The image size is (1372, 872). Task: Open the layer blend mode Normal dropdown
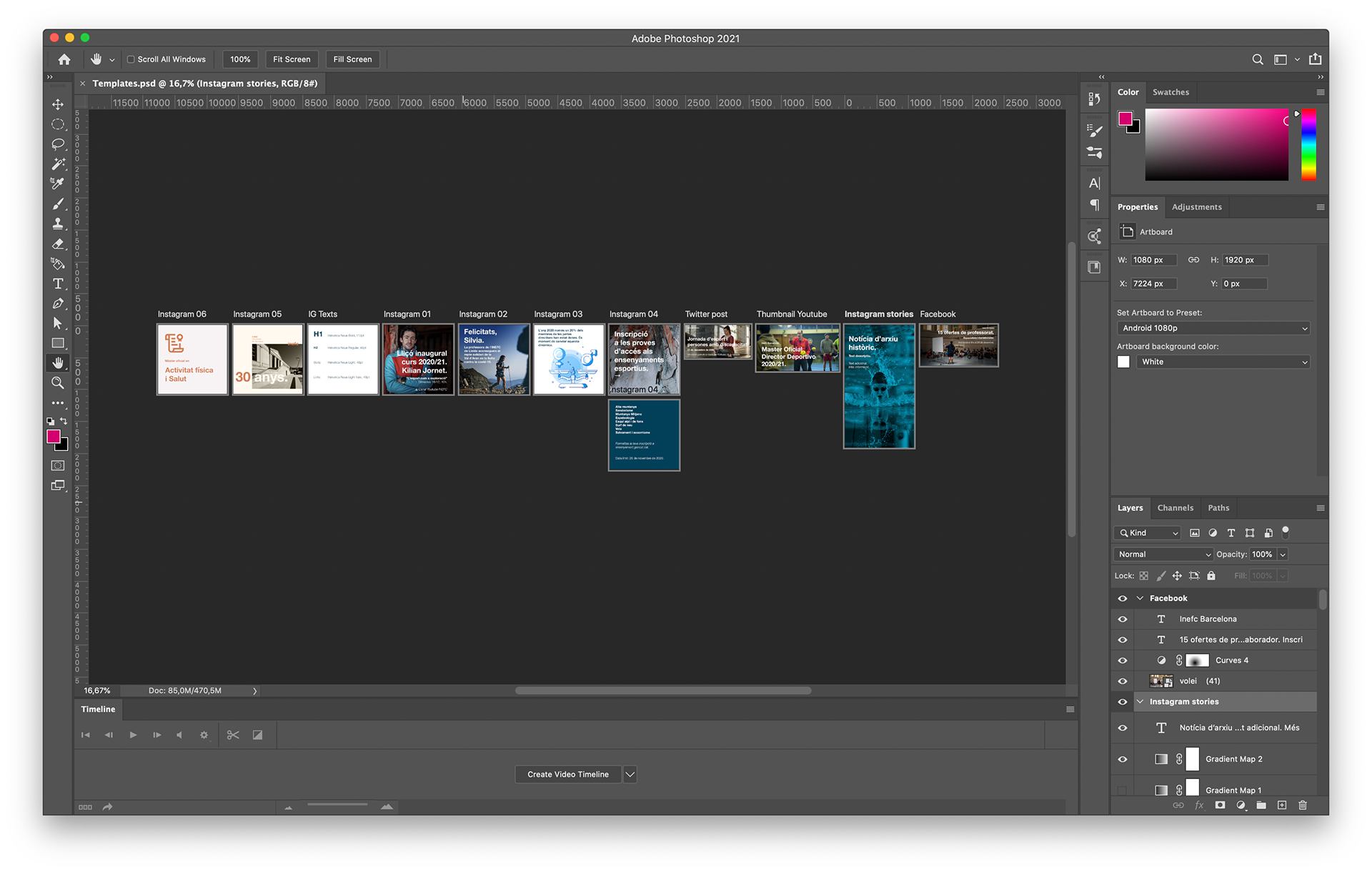click(1163, 555)
